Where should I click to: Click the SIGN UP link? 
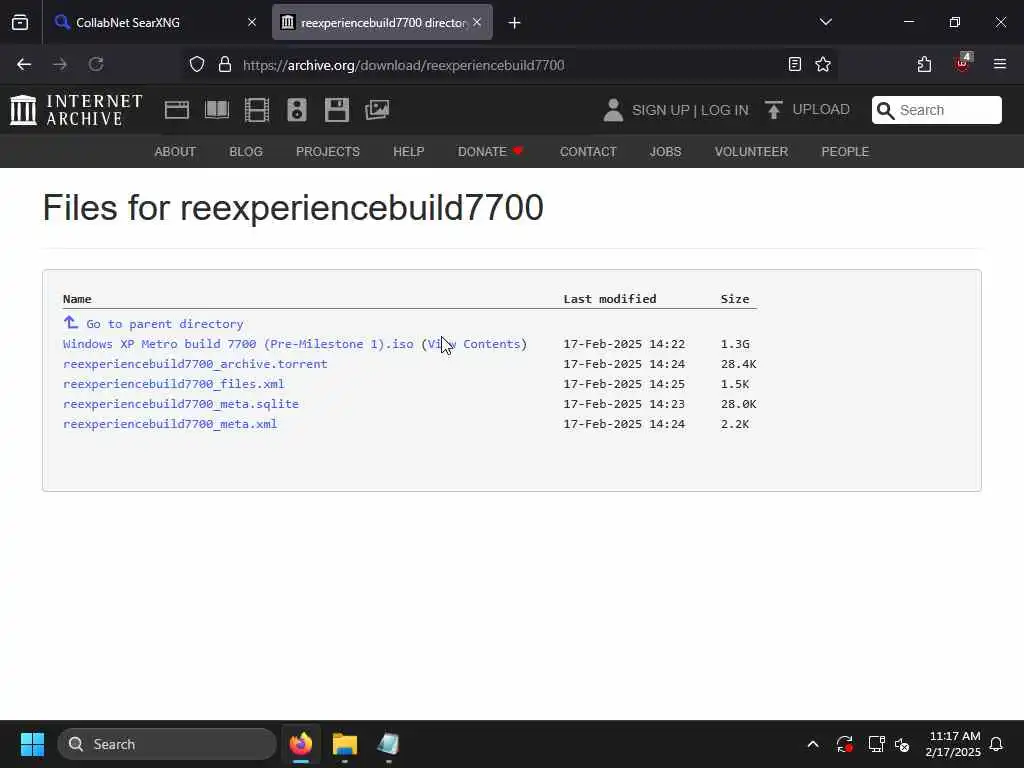(660, 110)
